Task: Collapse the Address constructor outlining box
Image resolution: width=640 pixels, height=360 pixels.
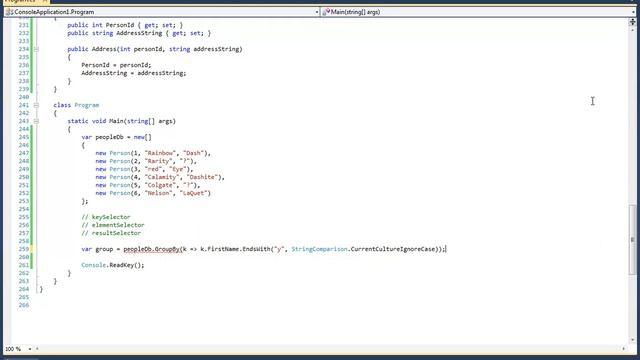Action: (36, 49)
